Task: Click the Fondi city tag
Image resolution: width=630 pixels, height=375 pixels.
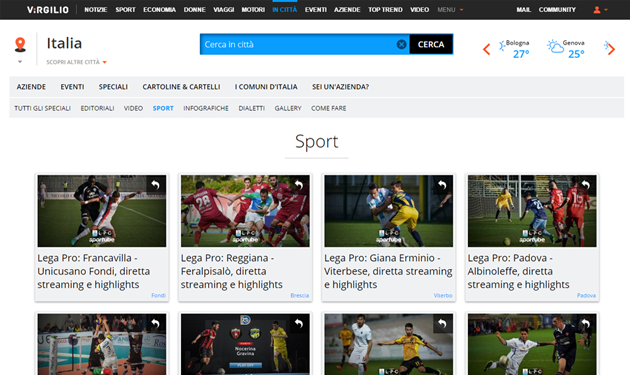Action: click(158, 295)
